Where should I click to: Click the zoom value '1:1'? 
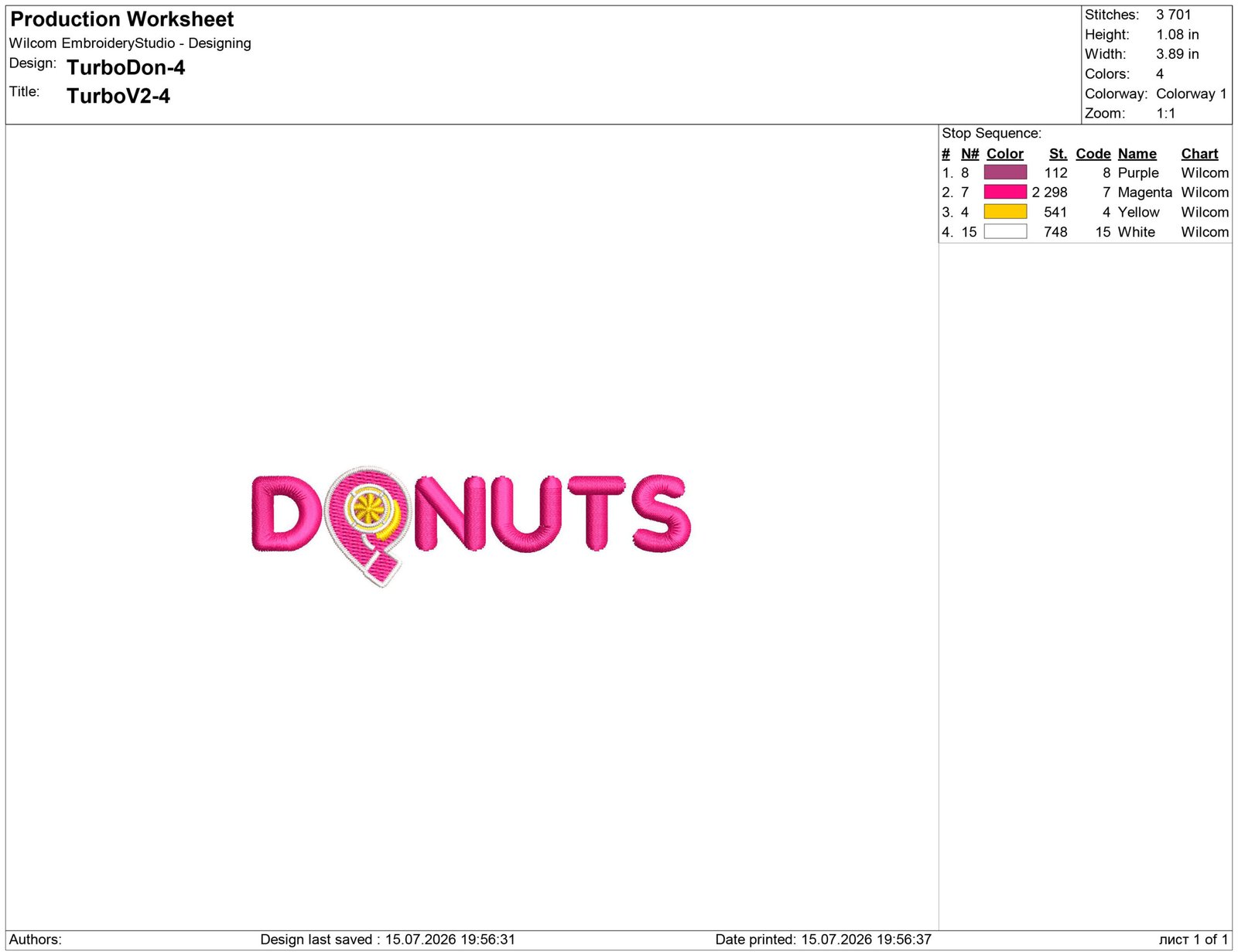pos(1166,114)
